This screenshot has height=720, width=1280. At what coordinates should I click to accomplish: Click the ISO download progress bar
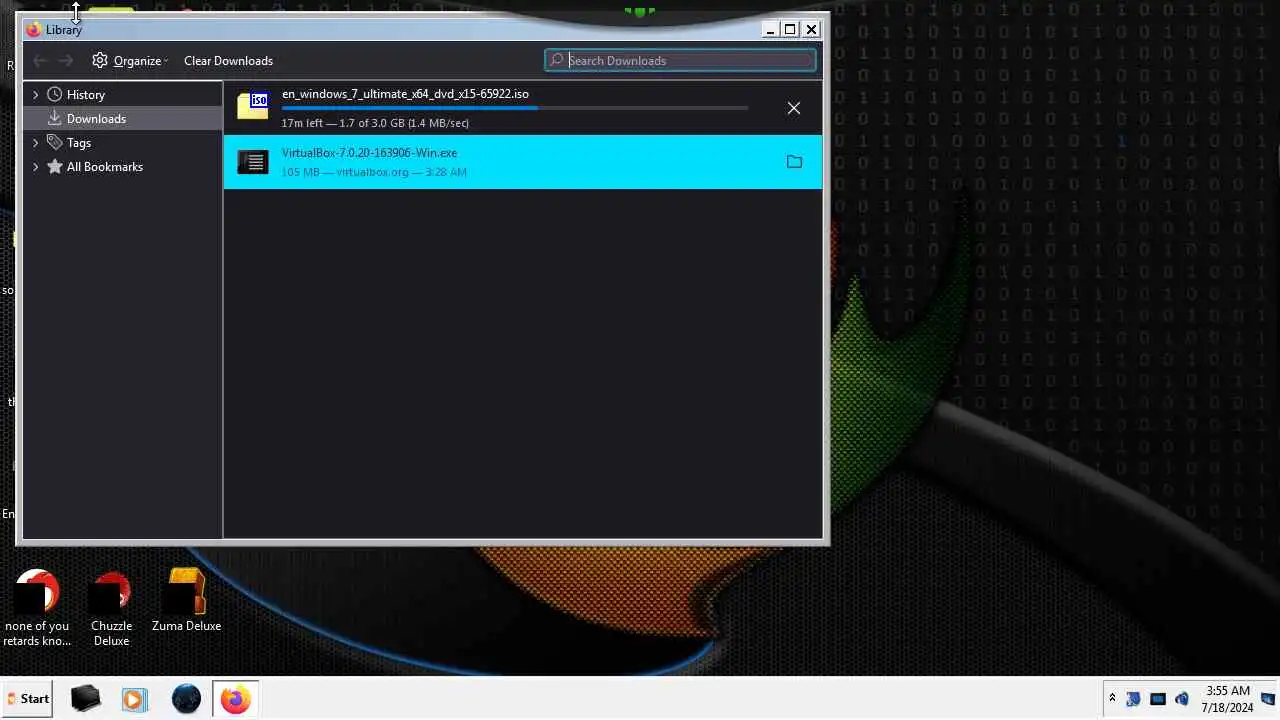[515, 108]
